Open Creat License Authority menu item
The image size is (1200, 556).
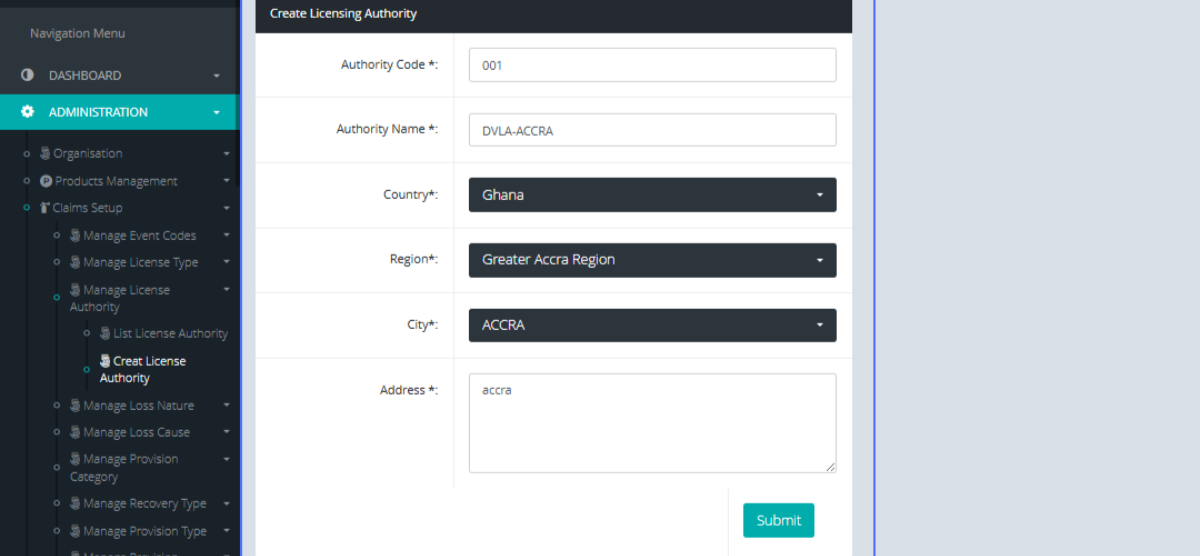tap(148, 369)
